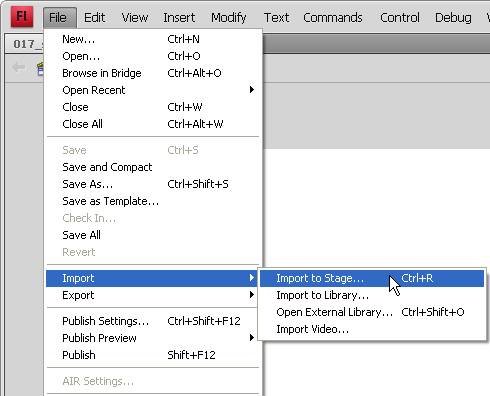The image size is (490, 396).
Task: Select Close All in File menu
Action: pyautogui.click(x=153, y=124)
